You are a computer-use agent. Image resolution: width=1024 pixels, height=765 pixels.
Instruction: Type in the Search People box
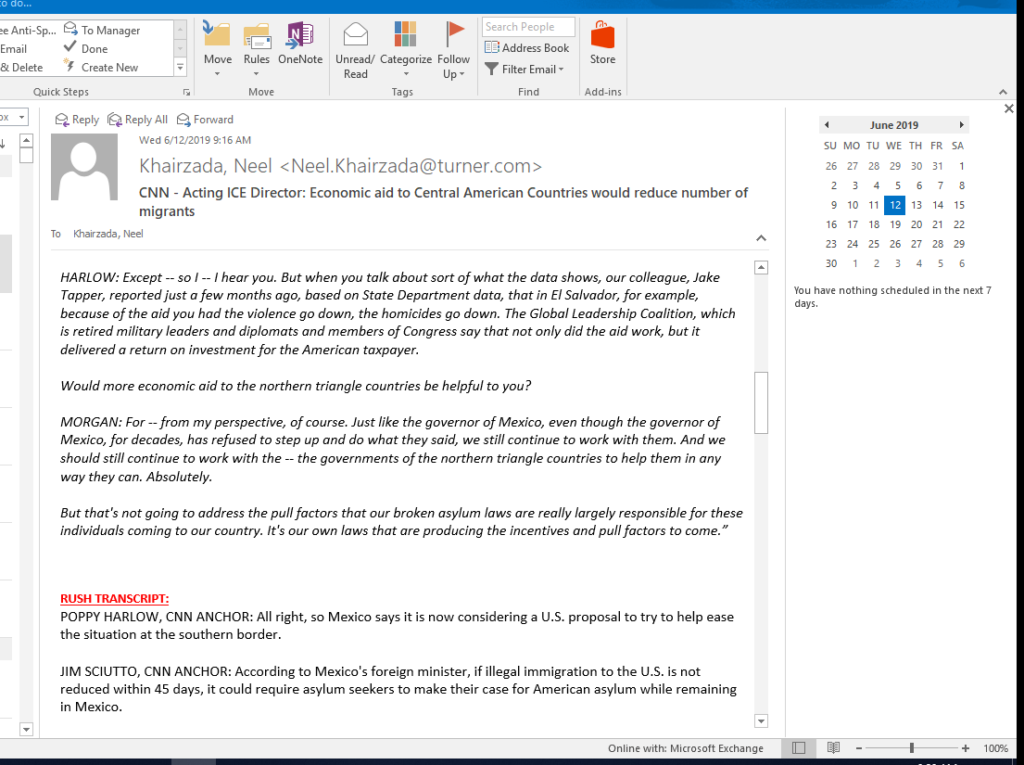[528, 27]
